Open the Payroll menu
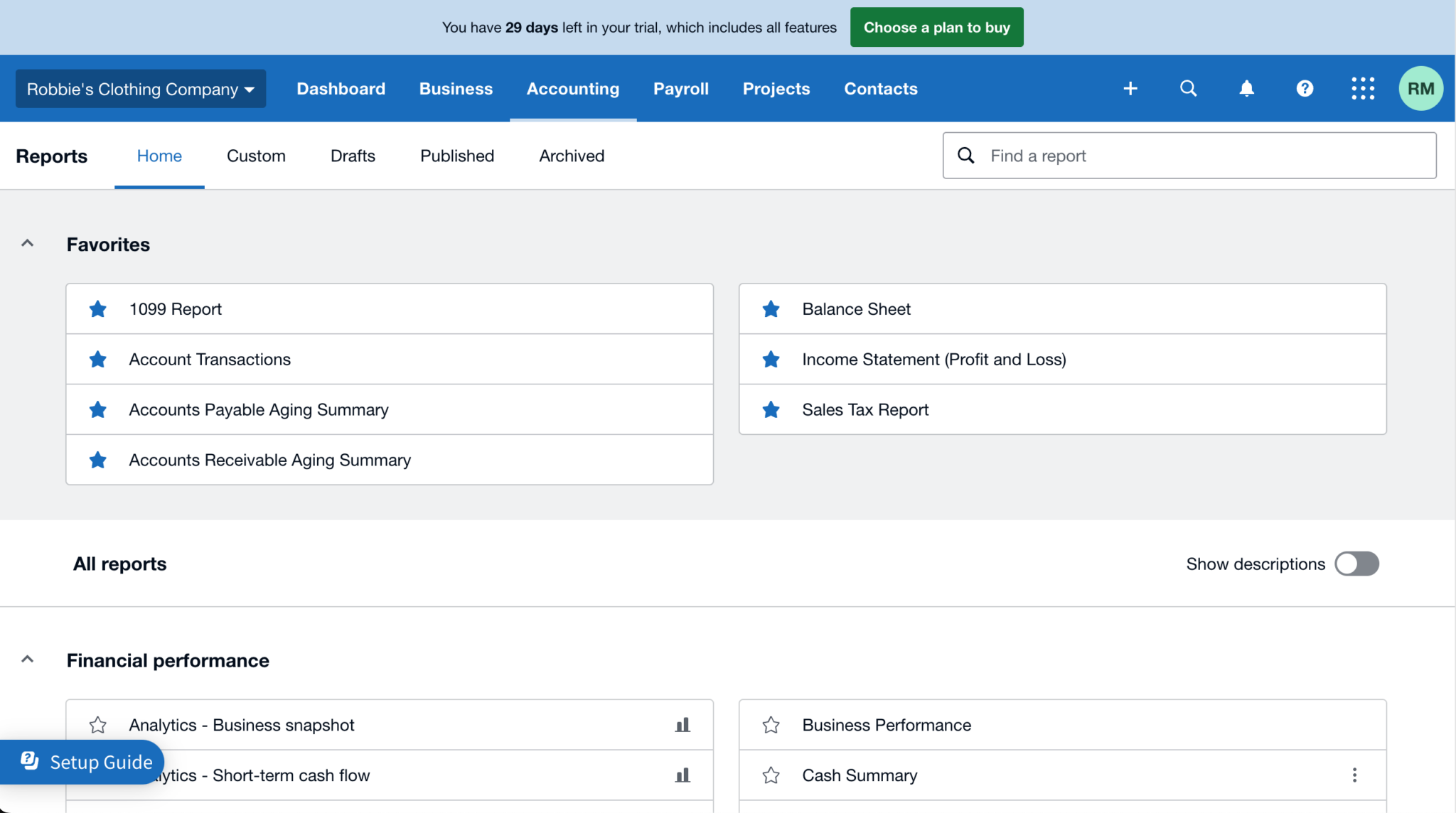Viewport: 1456px width, 813px height. [680, 88]
